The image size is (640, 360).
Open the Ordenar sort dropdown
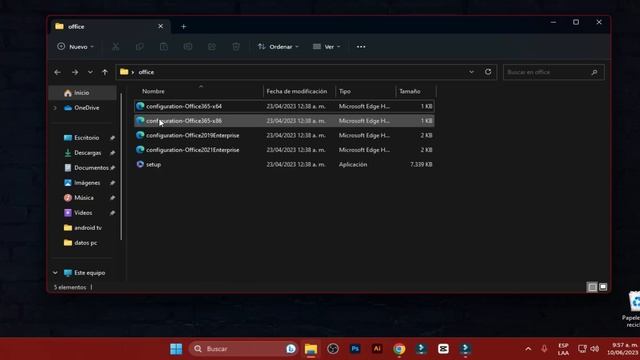pos(278,47)
